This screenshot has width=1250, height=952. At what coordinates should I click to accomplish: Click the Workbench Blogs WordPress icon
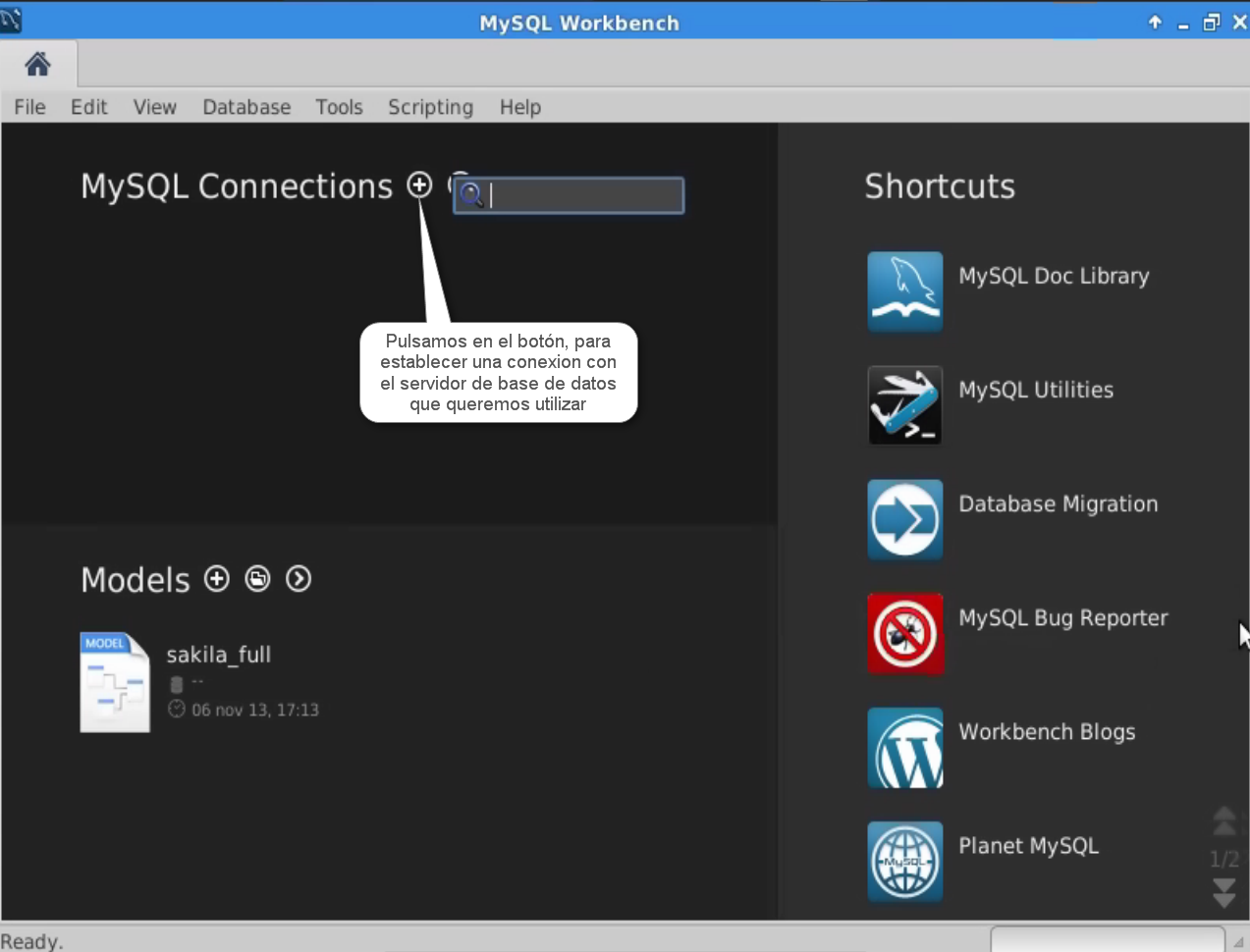click(903, 747)
